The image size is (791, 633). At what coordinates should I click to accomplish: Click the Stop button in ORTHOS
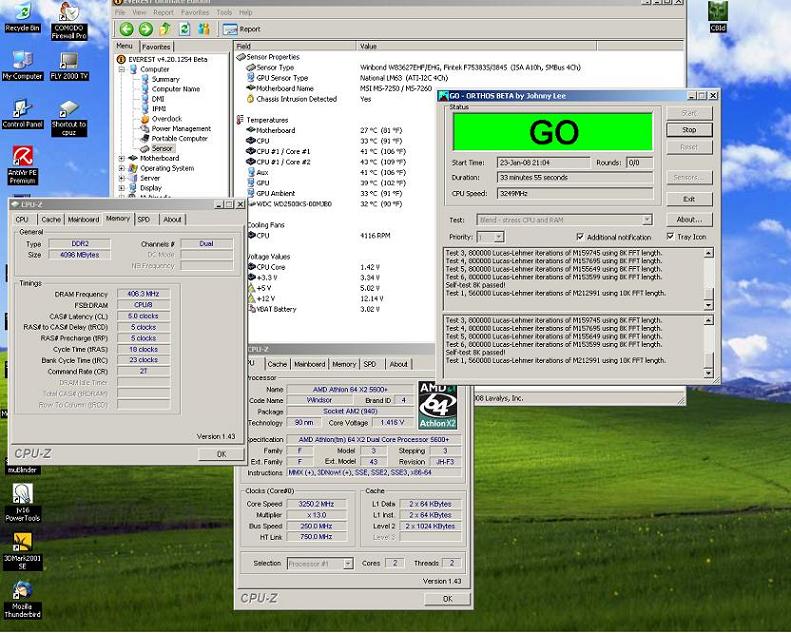click(689, 130)
